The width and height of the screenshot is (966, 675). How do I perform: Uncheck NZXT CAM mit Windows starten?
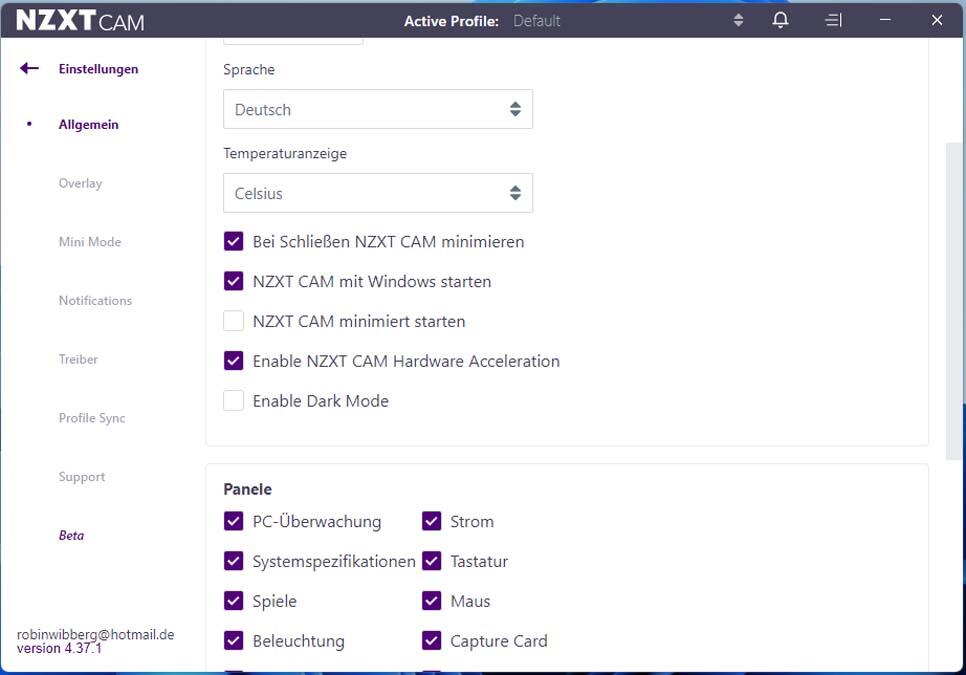pos(233,281)
